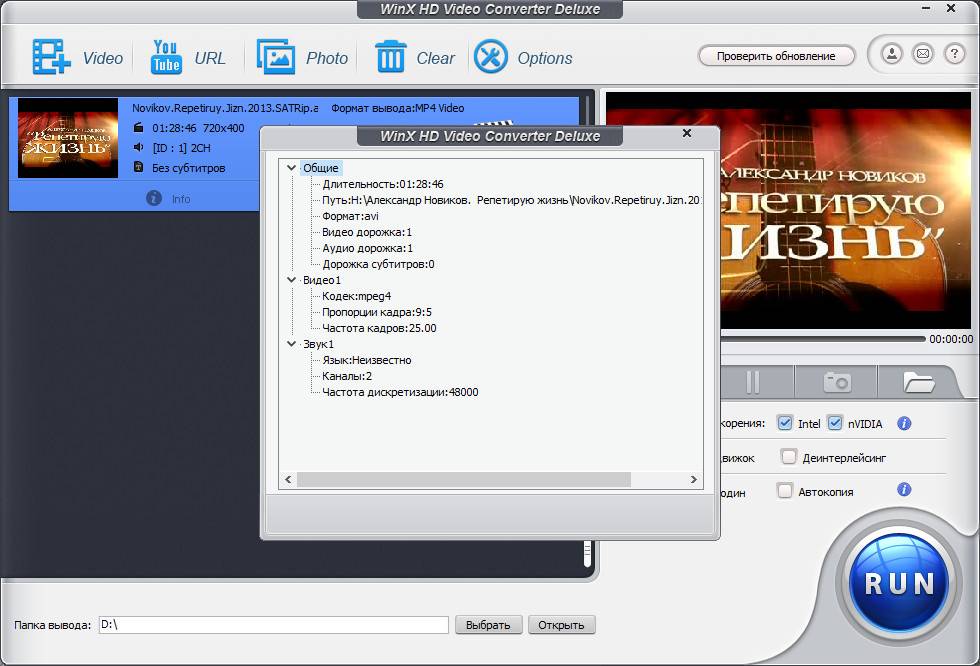Click the video thumbnail in file list

click(68, 138)
